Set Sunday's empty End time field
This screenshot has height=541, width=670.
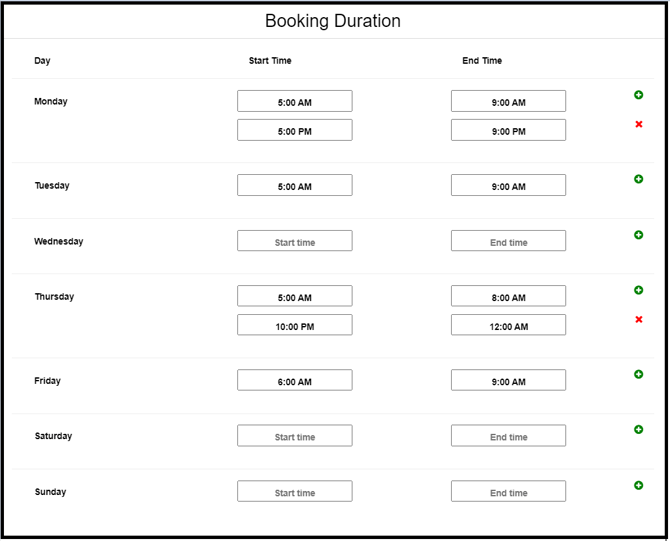[x=508, y=491]
